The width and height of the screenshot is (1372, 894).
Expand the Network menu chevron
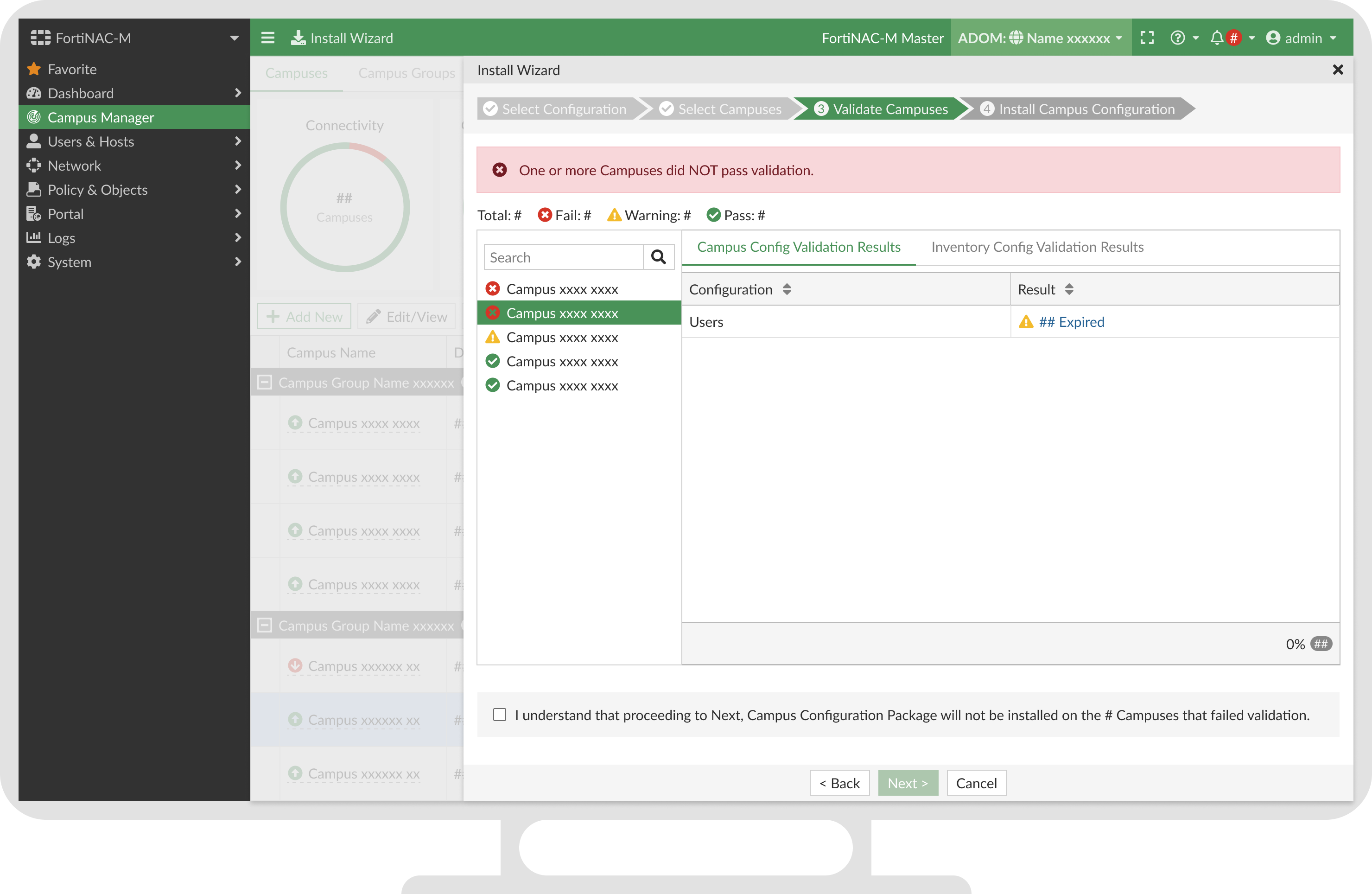(x=238, y=166)
